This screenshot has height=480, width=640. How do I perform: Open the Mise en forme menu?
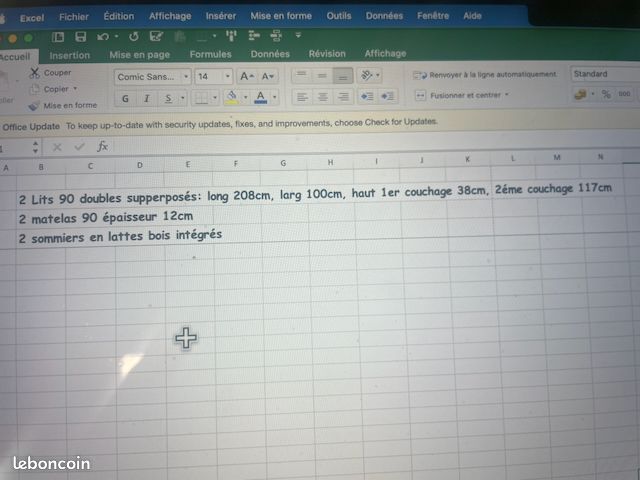coord(281,16)
